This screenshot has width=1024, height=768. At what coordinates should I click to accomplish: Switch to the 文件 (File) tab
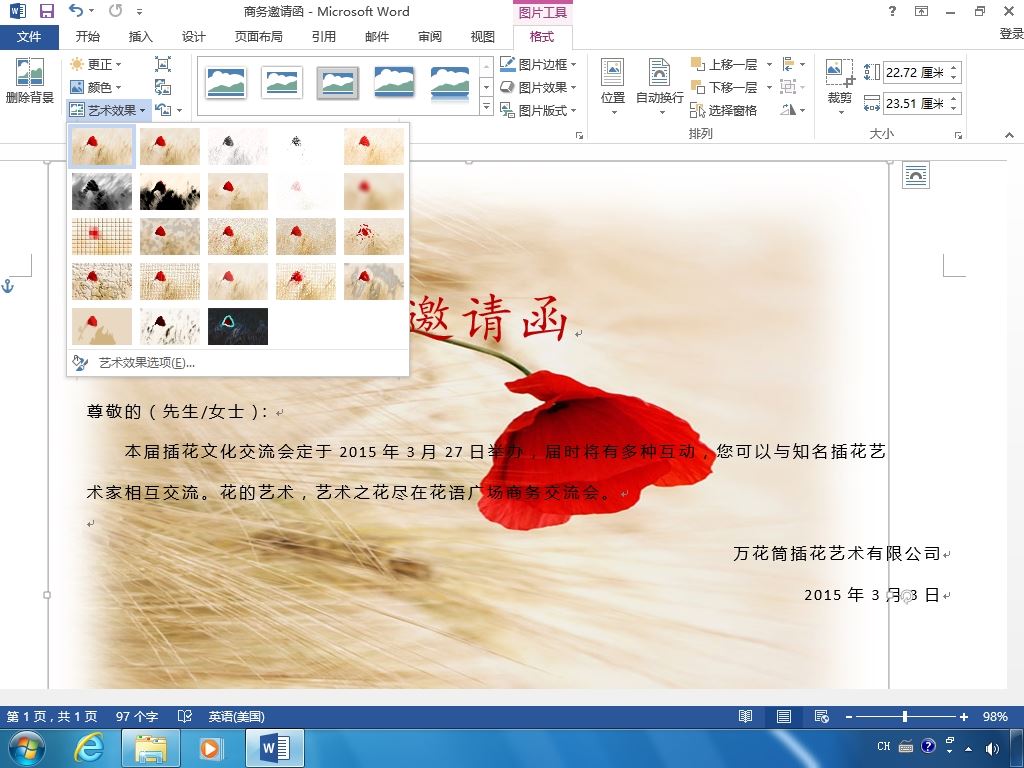29,37
